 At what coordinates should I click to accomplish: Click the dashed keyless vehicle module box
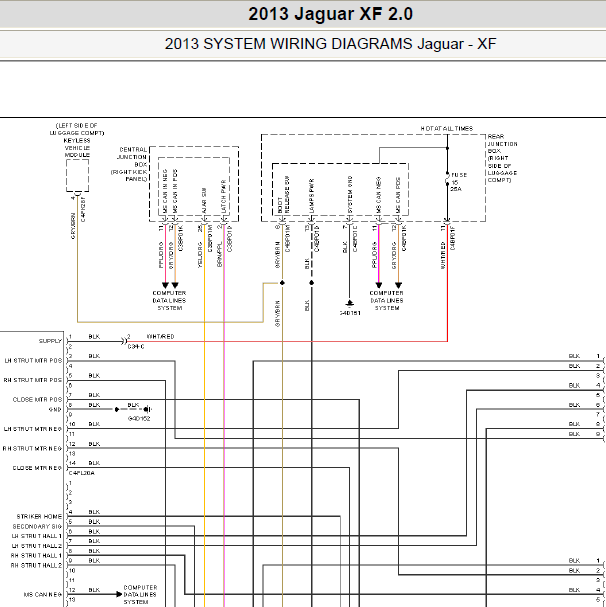(x=77, y=175)
